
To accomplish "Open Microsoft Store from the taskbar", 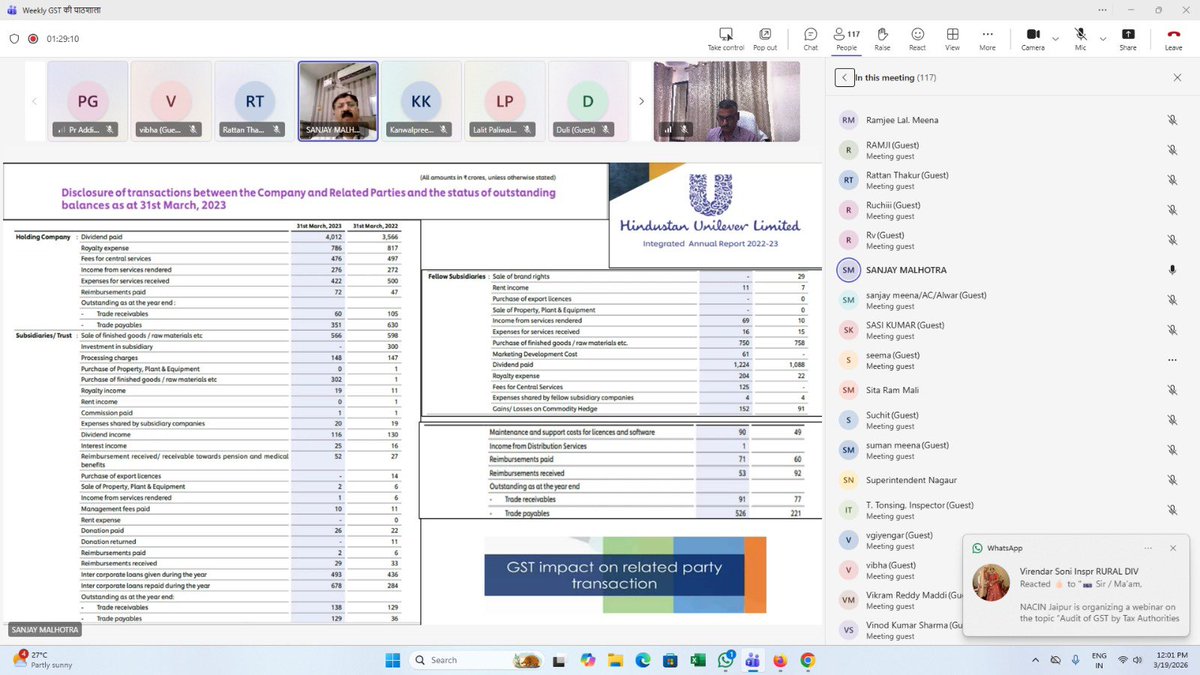I will click(x=670, y=660).
